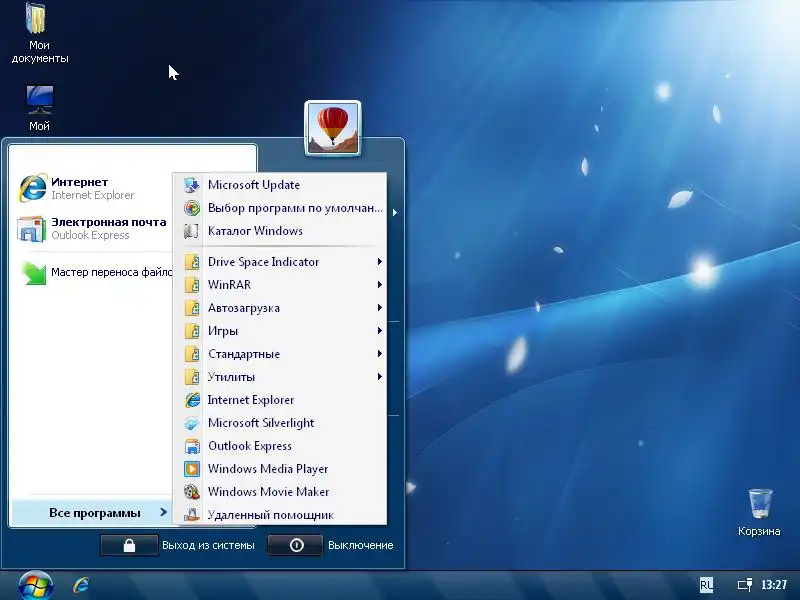This screenshot has width=800, height=600.
Task: Click the Windows Media Player icon
Action: coord(192,469)
